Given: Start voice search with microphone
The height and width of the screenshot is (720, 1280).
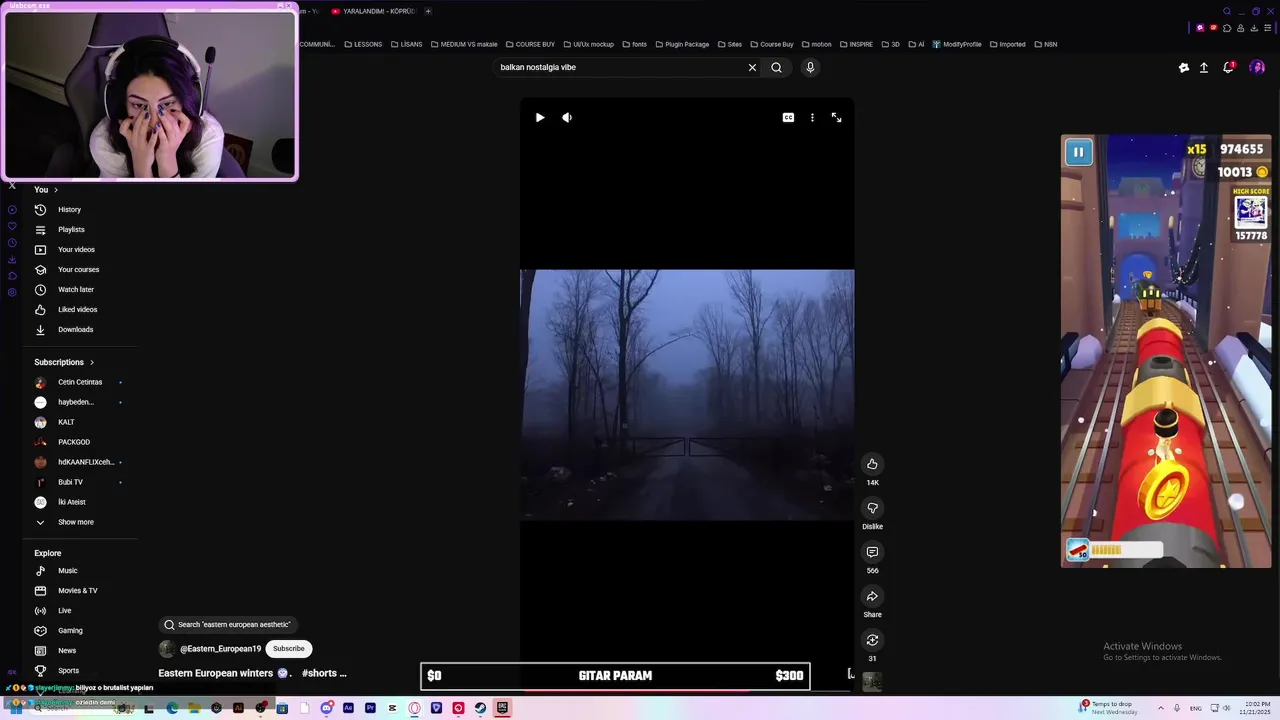Looking at the screenshot, I should click(x=810, y=67).
